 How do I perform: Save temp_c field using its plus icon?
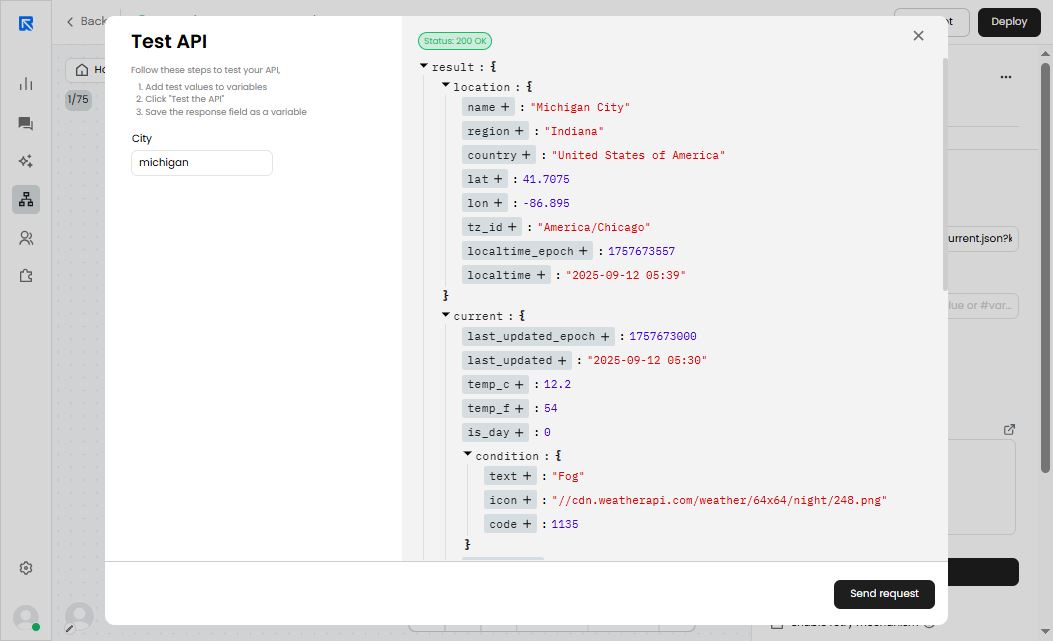coord(519,384)
